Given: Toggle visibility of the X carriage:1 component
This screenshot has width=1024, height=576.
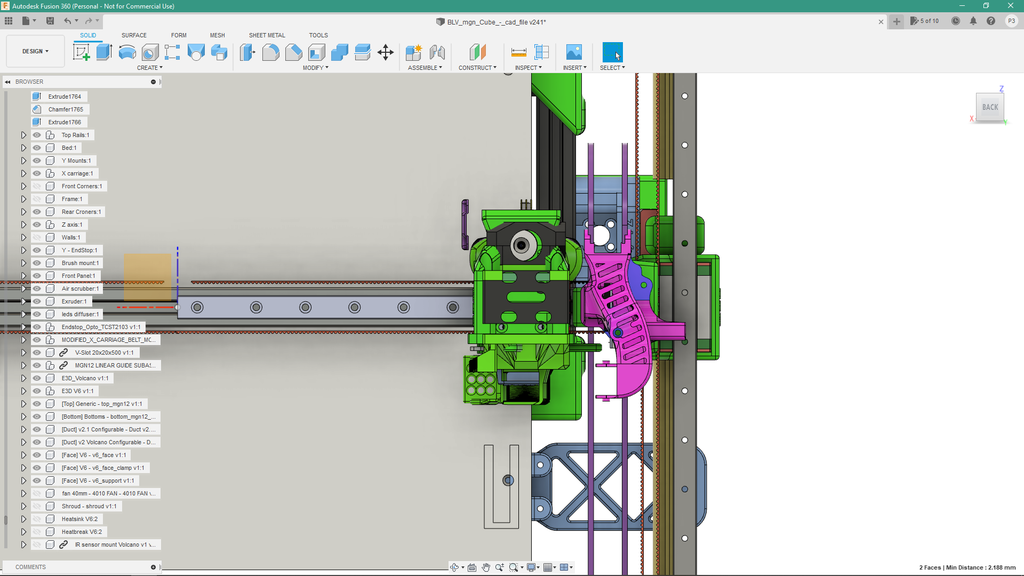Looking at the screenshot, I should click(x=37, y=173).
